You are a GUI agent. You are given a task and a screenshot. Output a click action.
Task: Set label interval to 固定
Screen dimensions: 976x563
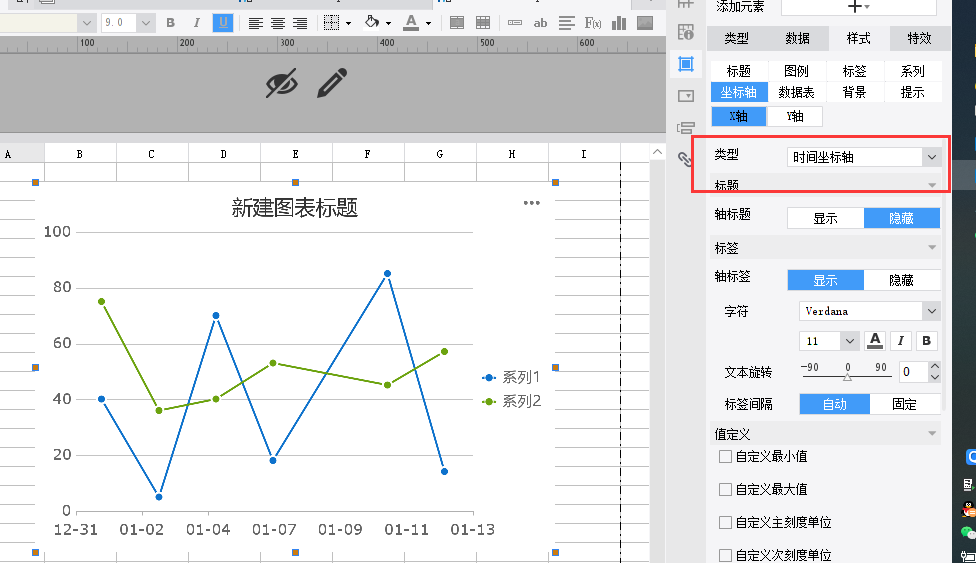pyautogui.click(x=904, y=404)
